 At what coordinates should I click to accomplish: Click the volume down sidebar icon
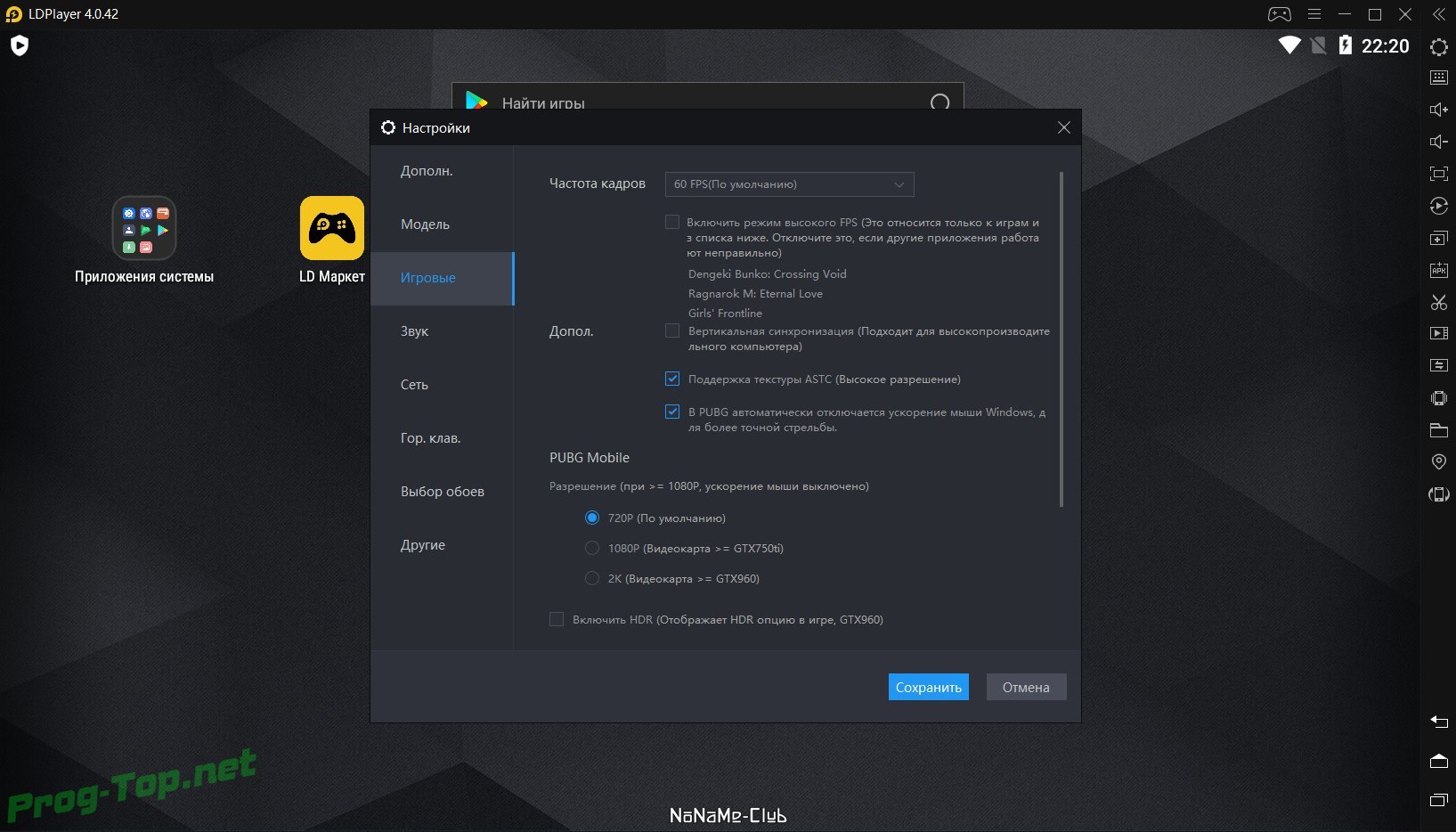1438,142
